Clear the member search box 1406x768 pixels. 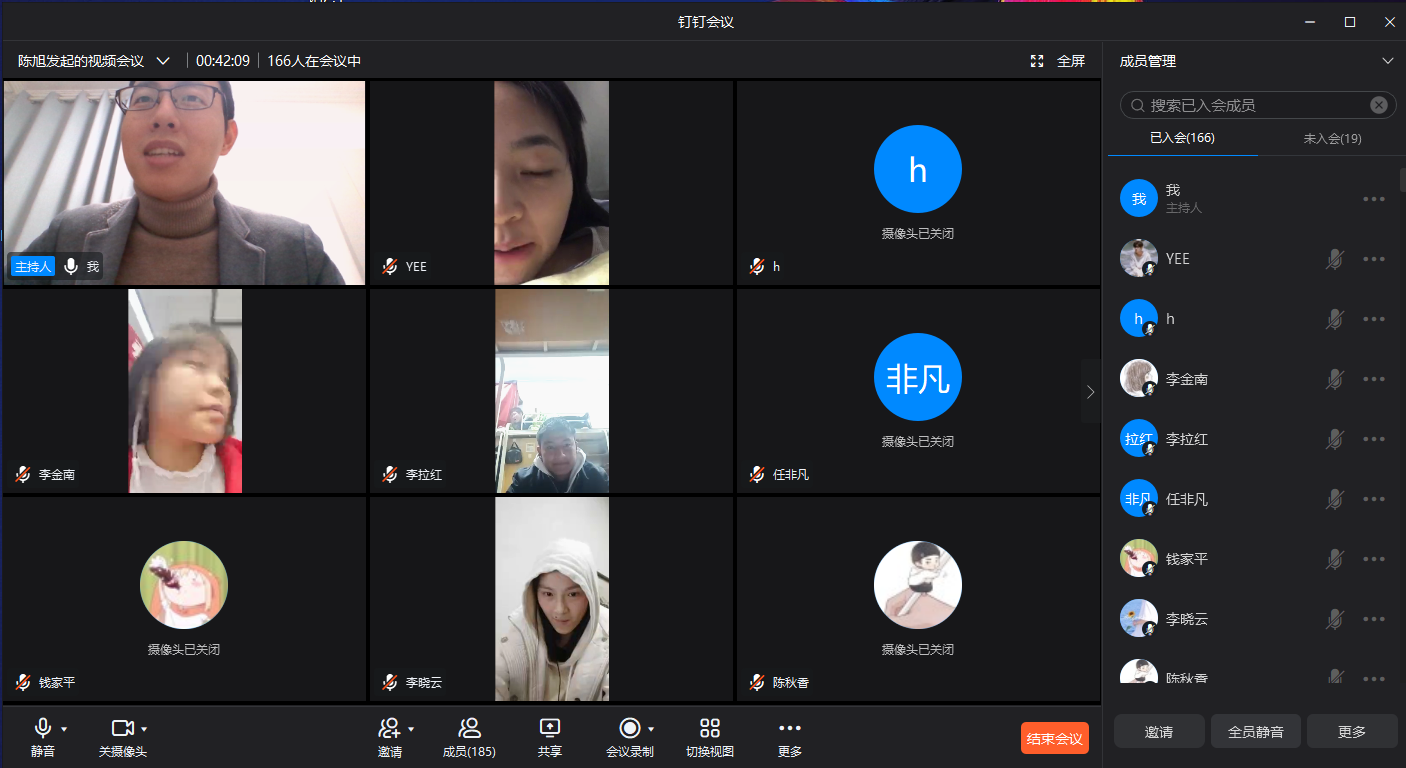click(1379, 105)
